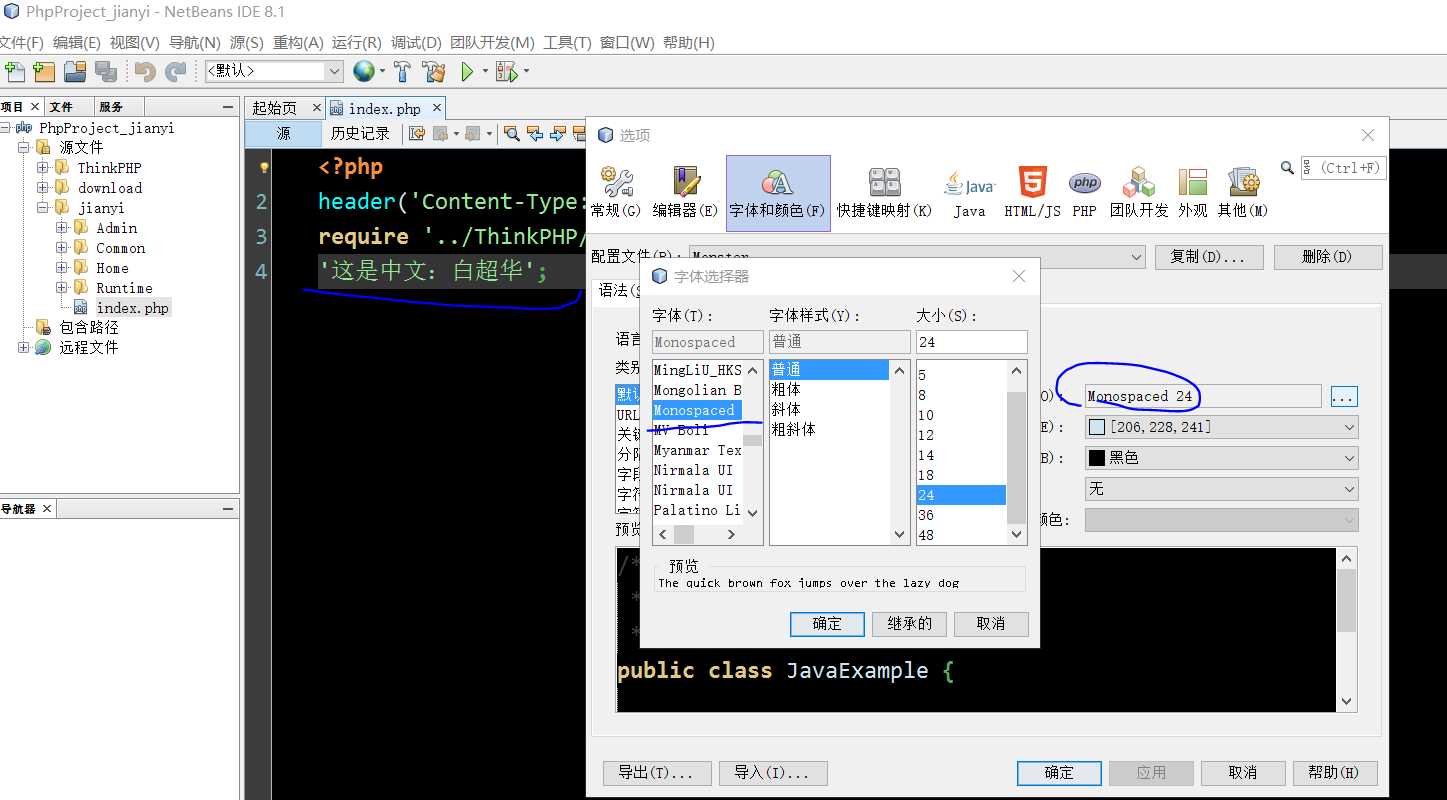
Task: Expand the Admin folder node
Action: tap(62, 228)
